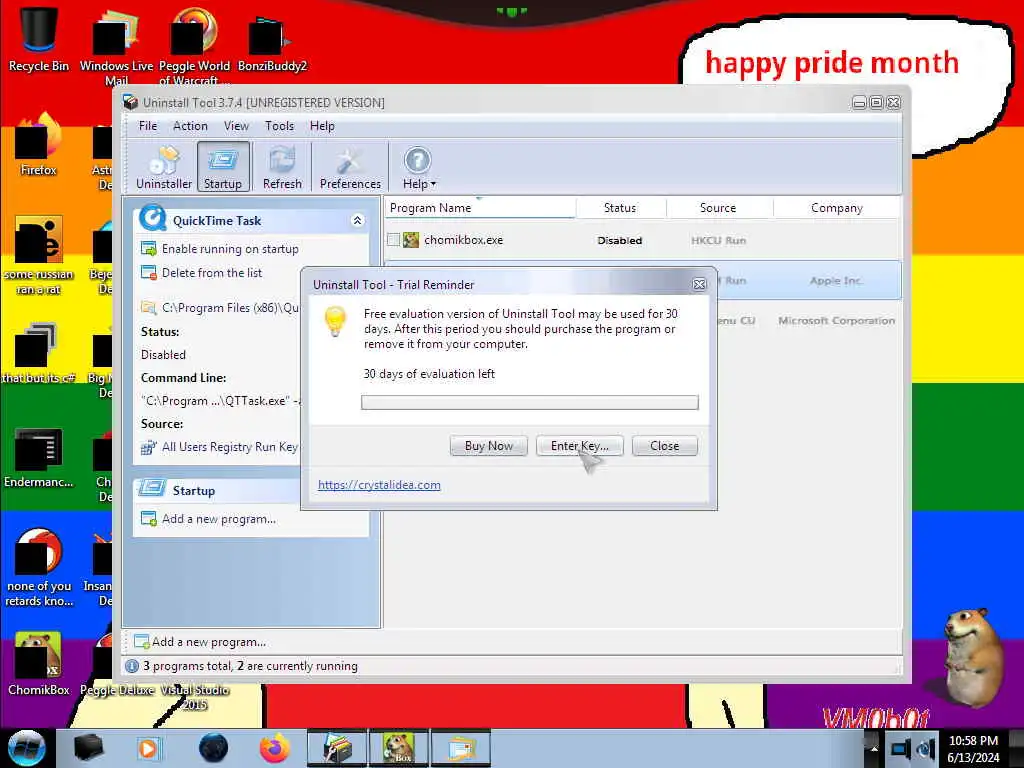Screen dimensions: 1024x768
Task: Open the Action menu
Action: point(190,125)
